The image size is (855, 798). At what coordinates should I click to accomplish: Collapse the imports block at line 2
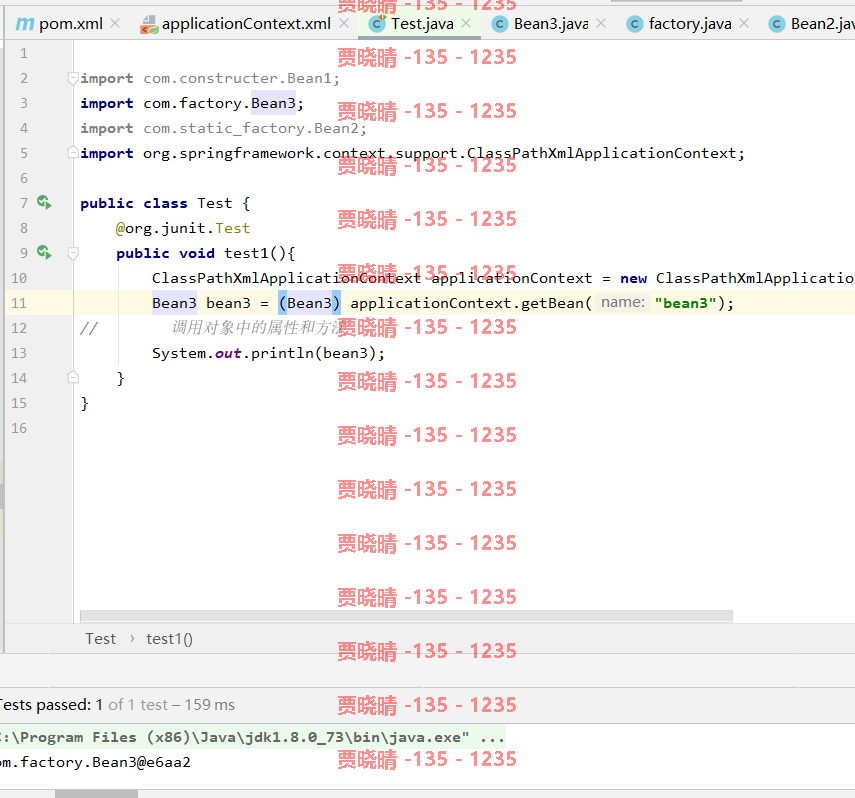[73, 79]
